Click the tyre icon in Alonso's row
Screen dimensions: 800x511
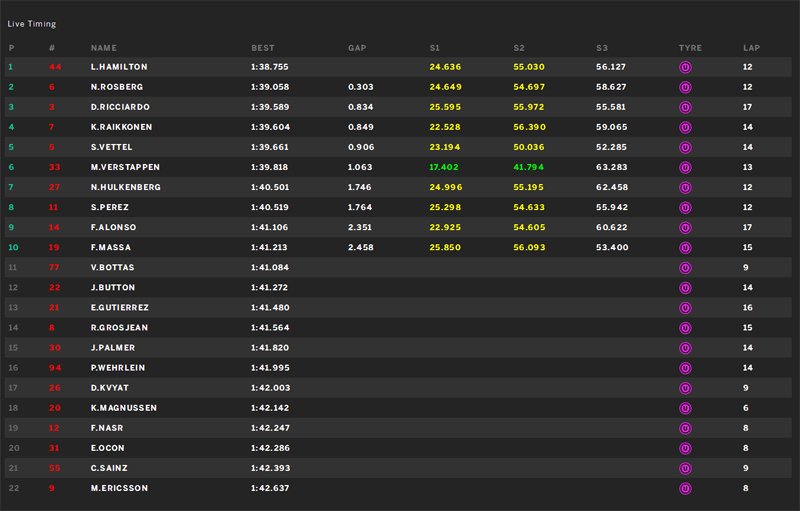pyautogui.click(x=686, y=227)
